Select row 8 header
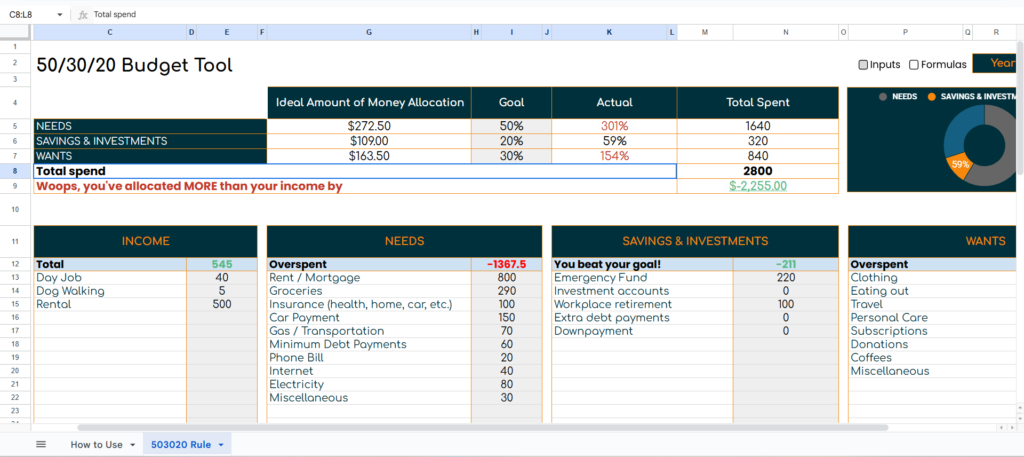This screenshot has width=1024, height=457. pos(16,171)
